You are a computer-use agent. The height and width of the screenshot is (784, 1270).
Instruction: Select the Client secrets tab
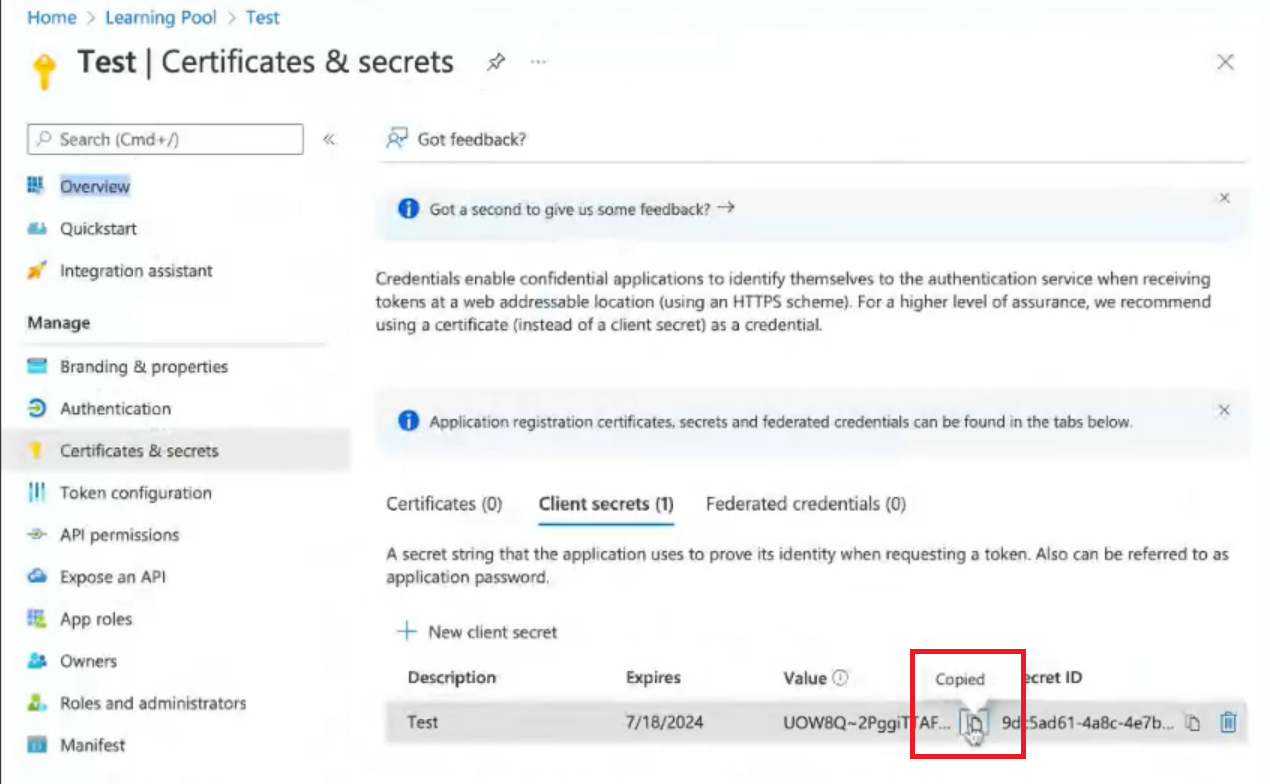point(605,504)
